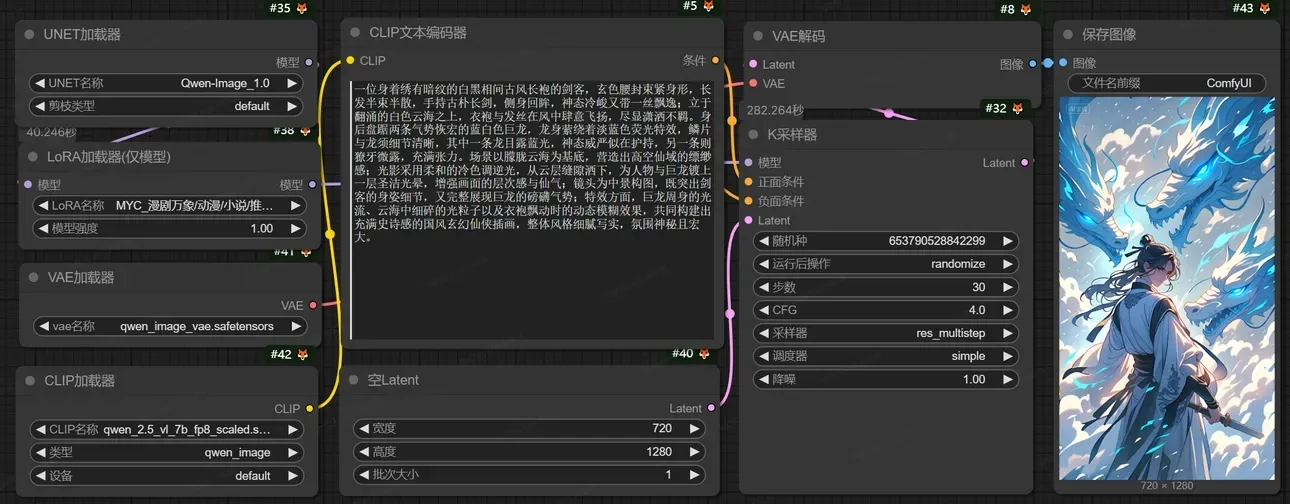Click the yellow CLIP output port on CLIP加载器

point(310,408)
